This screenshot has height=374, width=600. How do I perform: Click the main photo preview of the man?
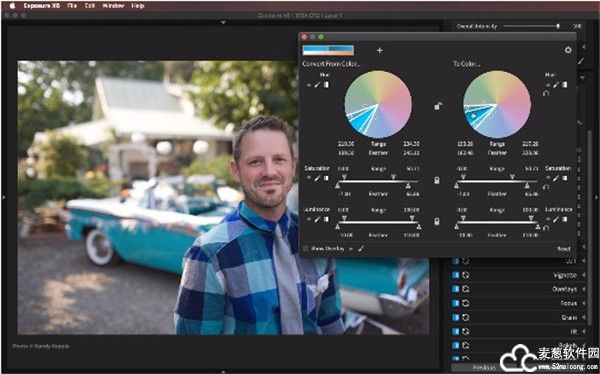point(223,198)
